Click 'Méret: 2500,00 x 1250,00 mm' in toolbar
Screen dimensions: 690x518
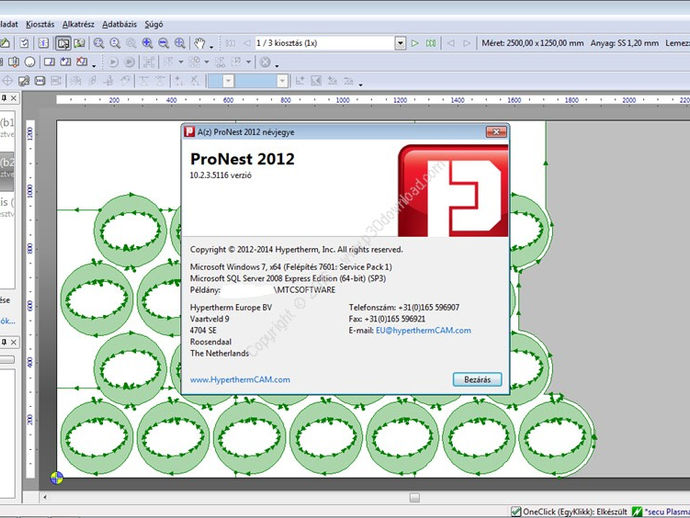[532, 43]
